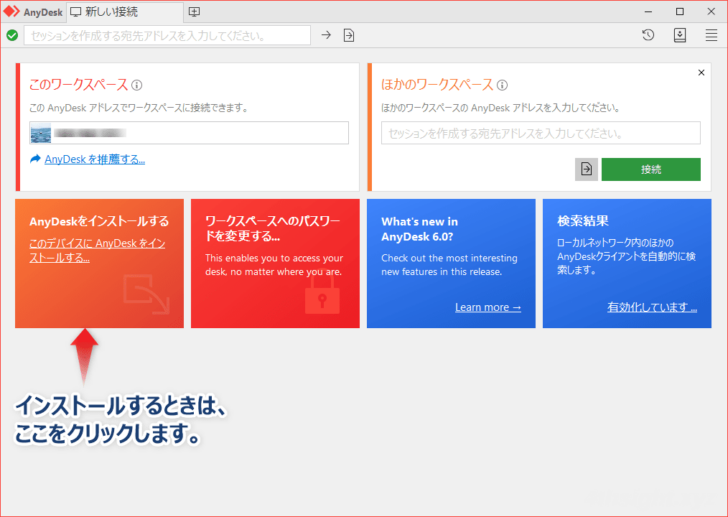This screenshot has height=517, width=728.
Task: Click the green connection status check icon
Action: pos(13,35)
